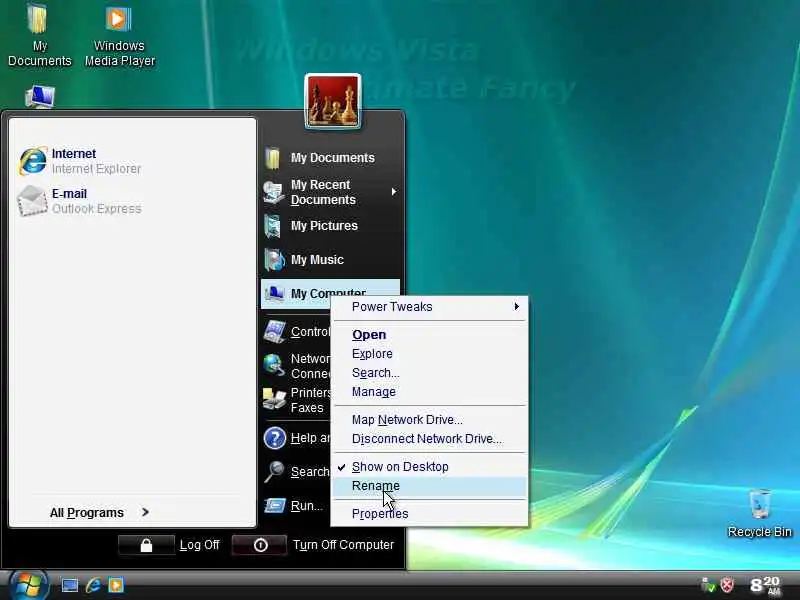This screenshot has width=800, height=600.
Task: Expand All Programs list
Action: tap(99, 512)
